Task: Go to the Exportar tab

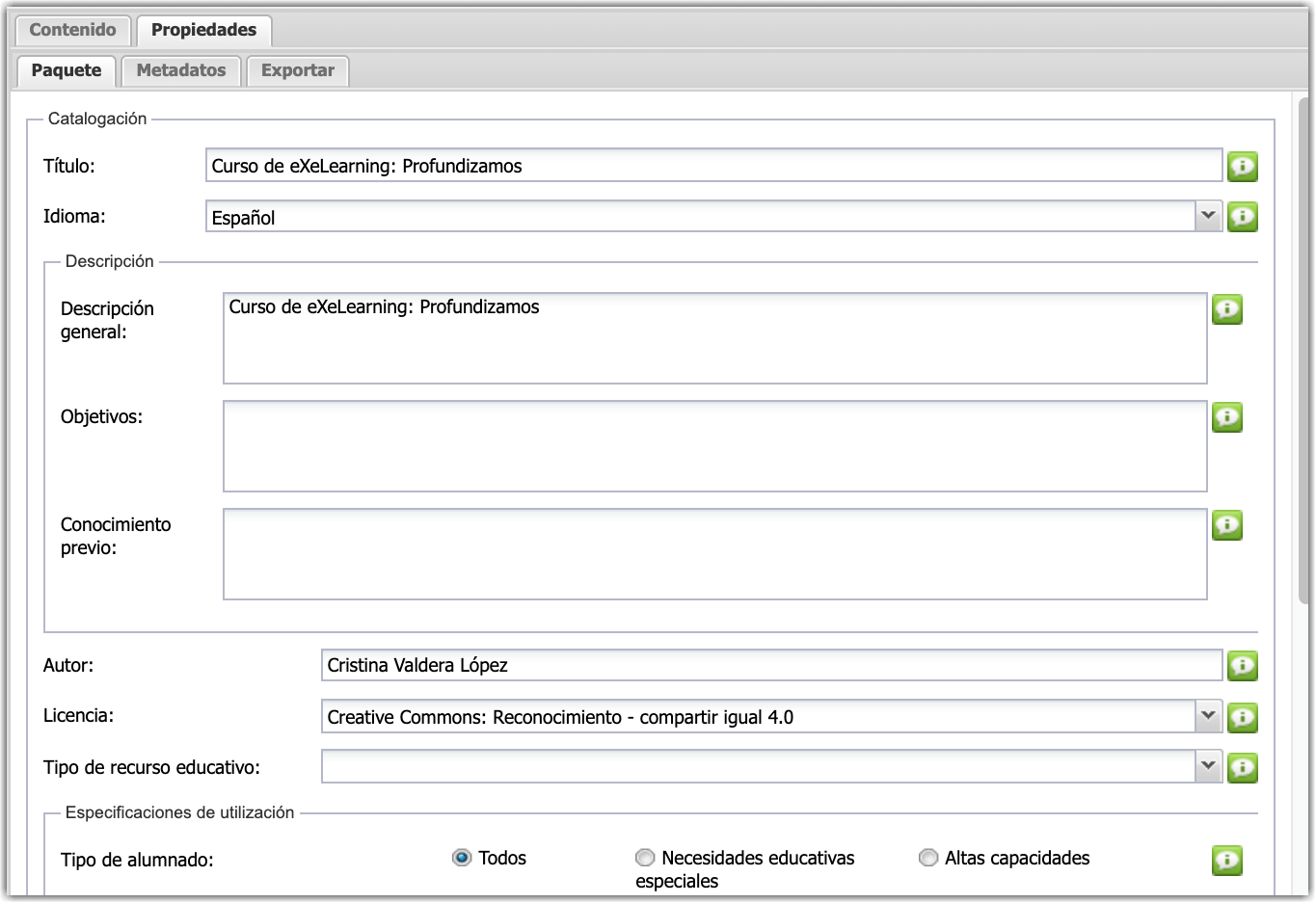Action: pyautogui.click(x=298, y=70)
